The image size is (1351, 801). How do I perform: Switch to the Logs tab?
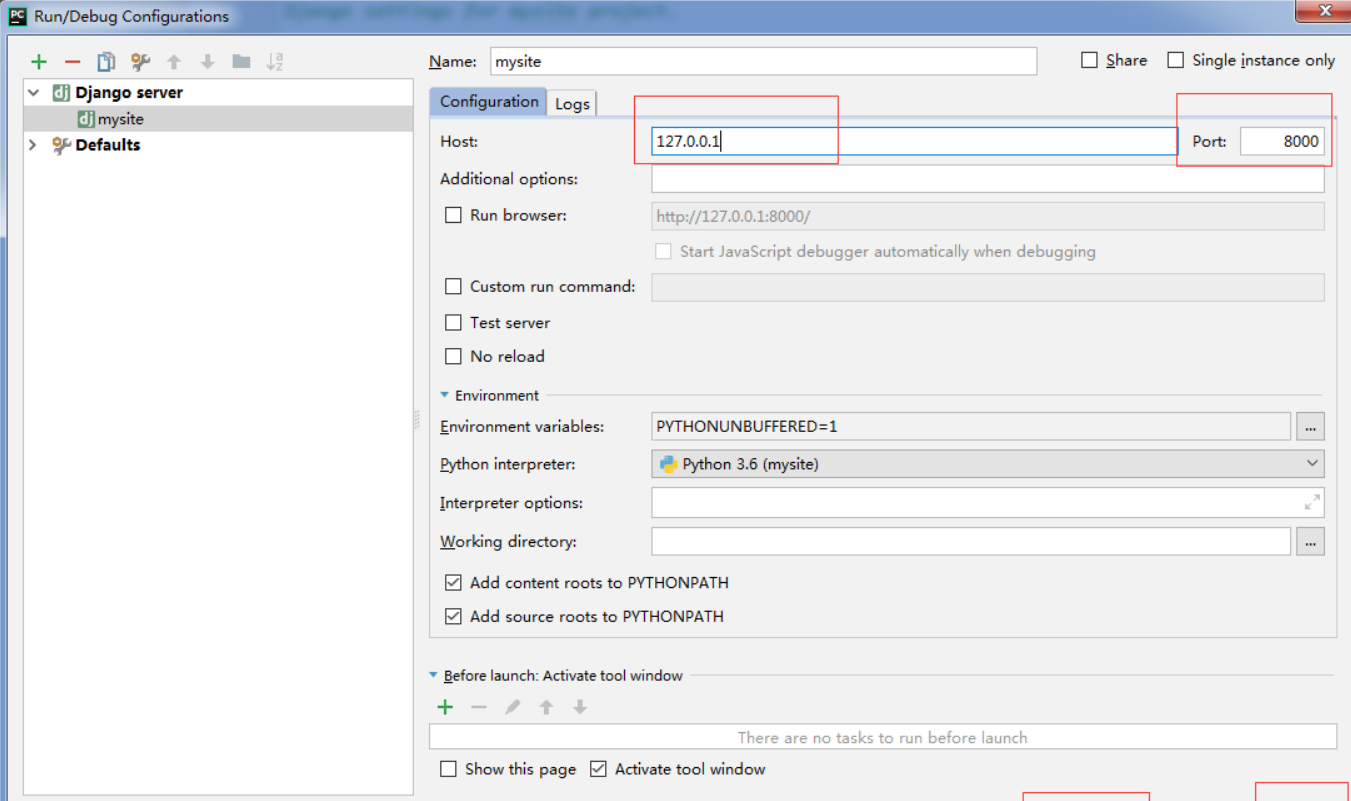tap(572, 104)
